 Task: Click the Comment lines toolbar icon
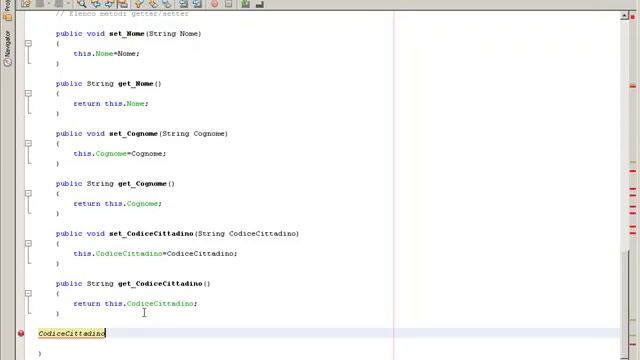click(x=245, y=4)
